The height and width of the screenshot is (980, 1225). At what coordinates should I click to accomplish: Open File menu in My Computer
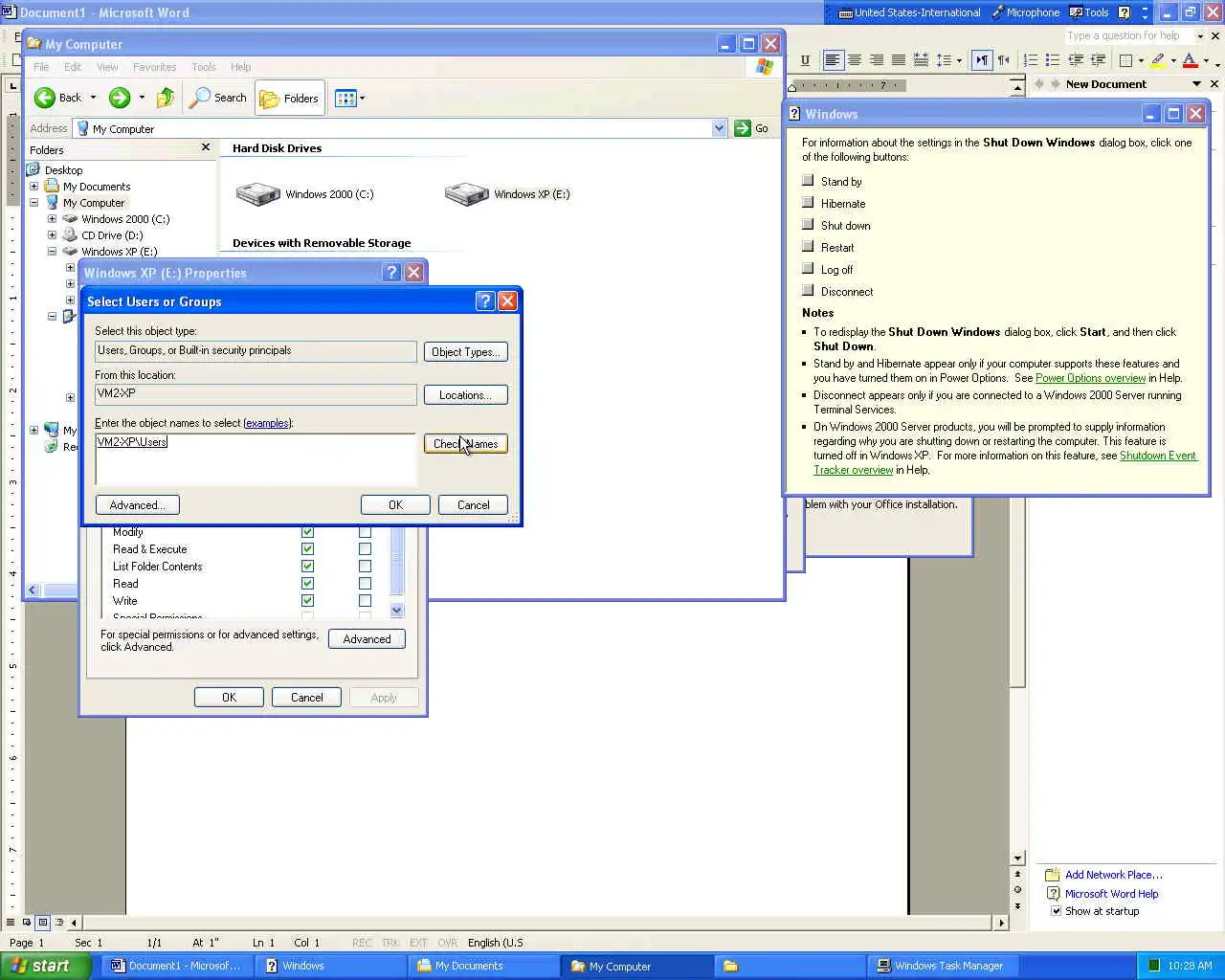[41, 67]
